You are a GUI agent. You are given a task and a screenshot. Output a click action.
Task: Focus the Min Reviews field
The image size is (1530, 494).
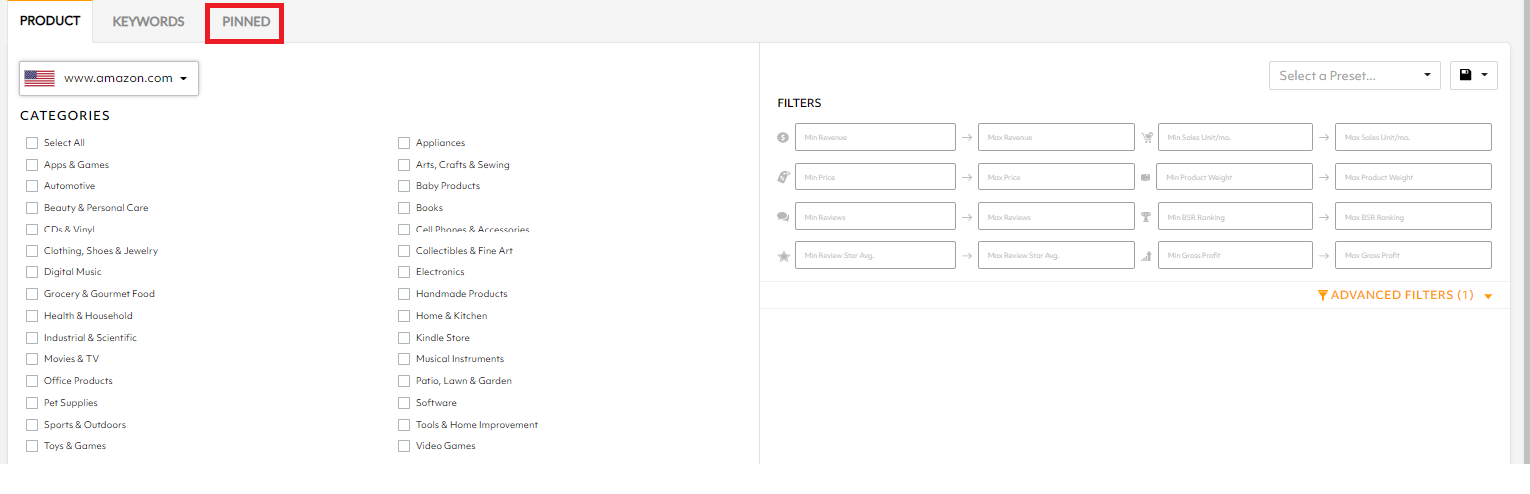tap(875, 216)
